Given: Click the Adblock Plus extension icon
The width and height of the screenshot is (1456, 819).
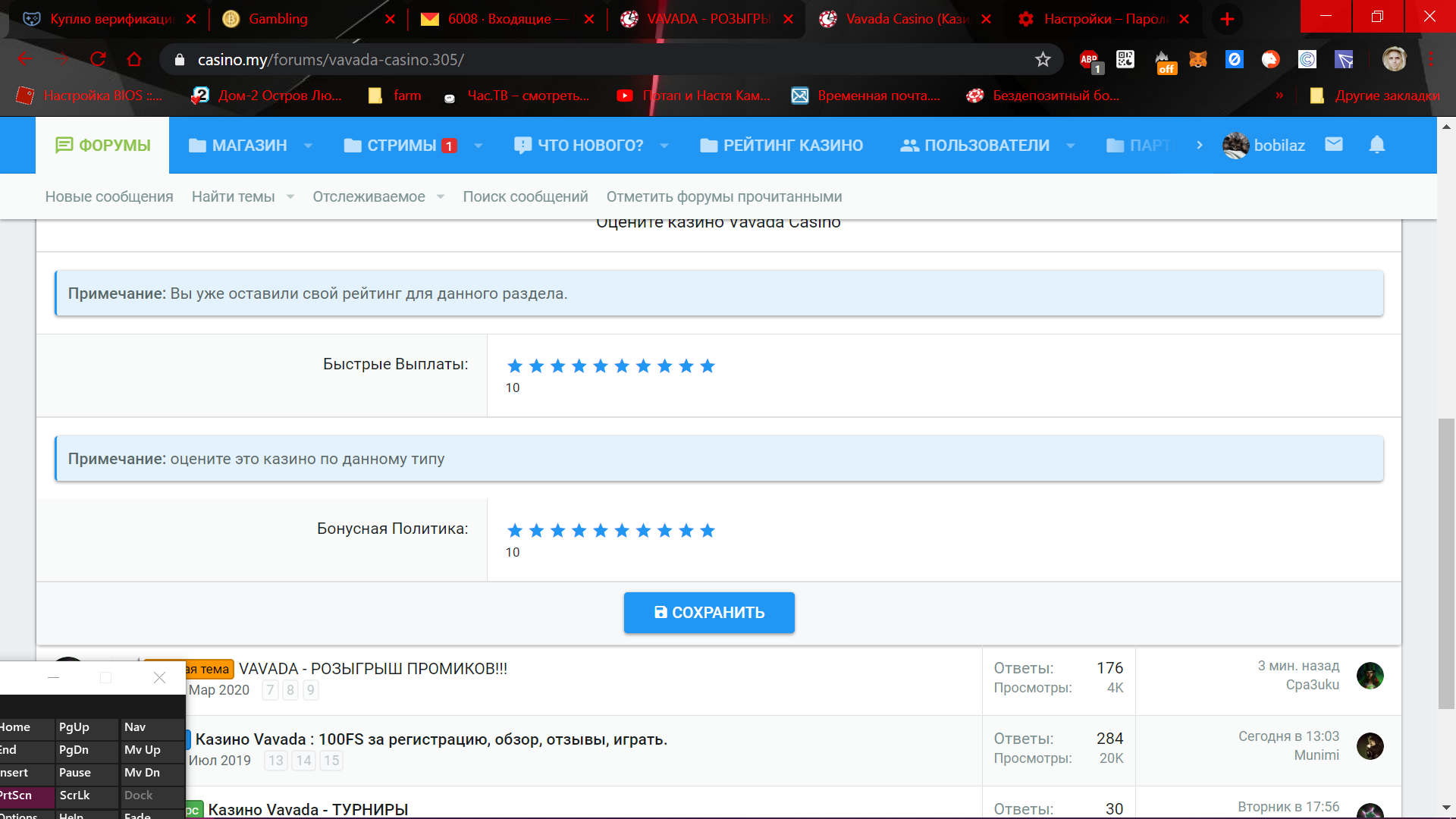Looking at the screenshot, I should pyautogui.click(x=1090, y=60).
